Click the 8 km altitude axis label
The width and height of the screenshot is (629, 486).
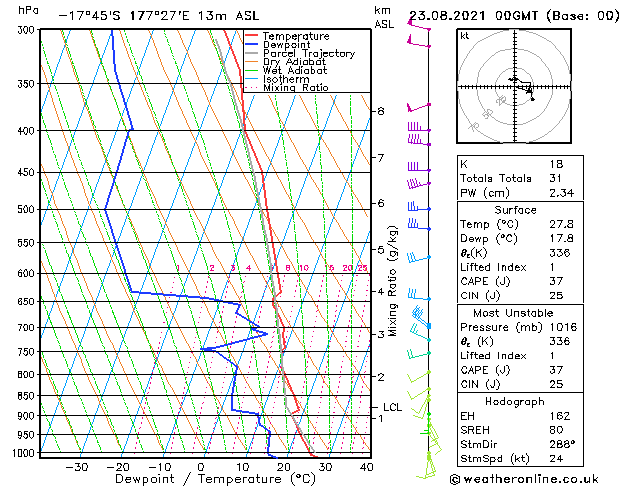point(381,111)
